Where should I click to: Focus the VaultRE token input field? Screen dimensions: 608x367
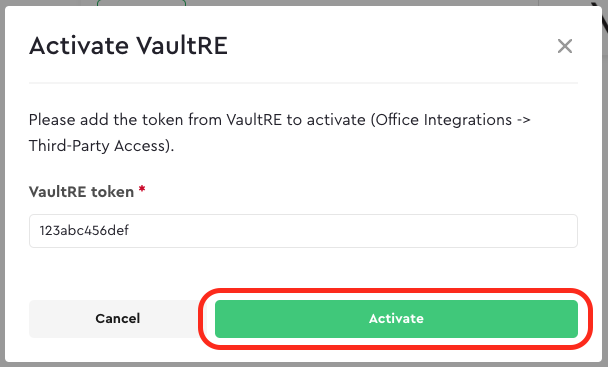click(x=303, y=231)
